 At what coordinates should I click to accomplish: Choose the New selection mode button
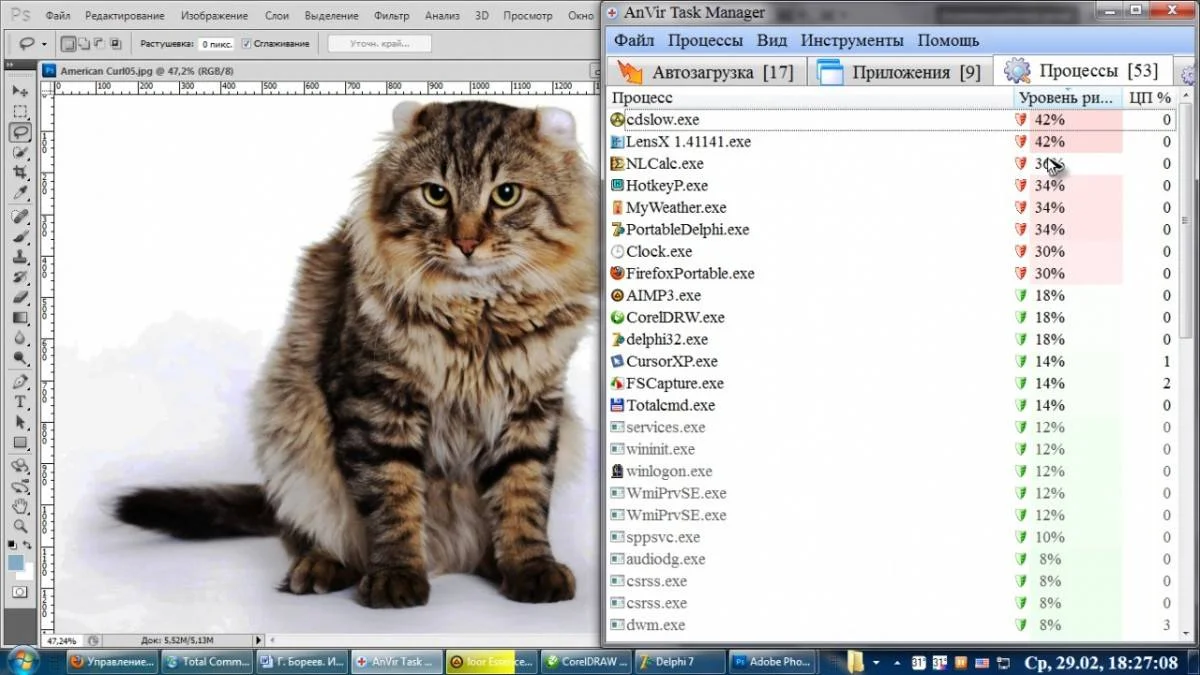point(68,44)
